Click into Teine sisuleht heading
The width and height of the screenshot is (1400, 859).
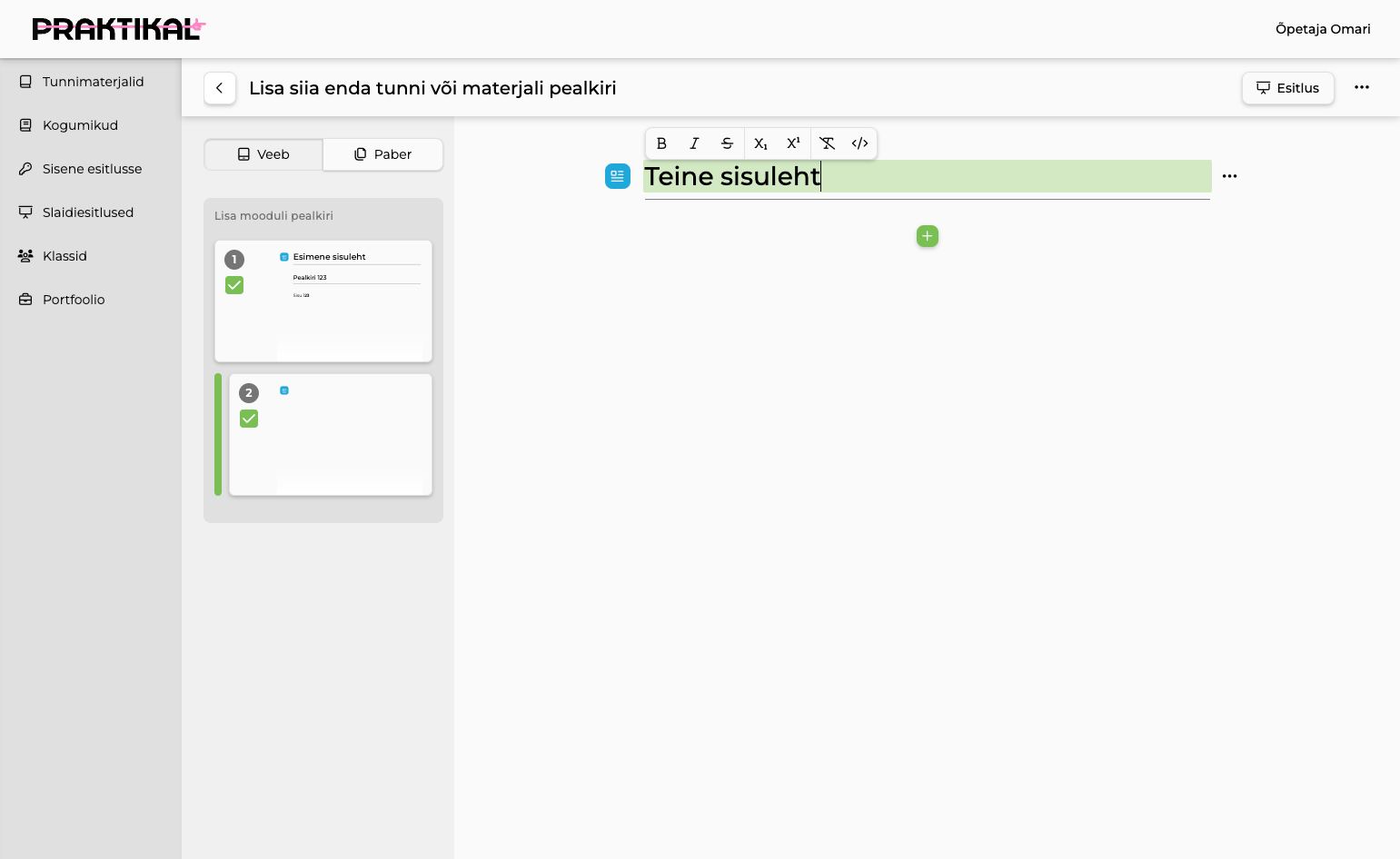click(x=927, y=176)
